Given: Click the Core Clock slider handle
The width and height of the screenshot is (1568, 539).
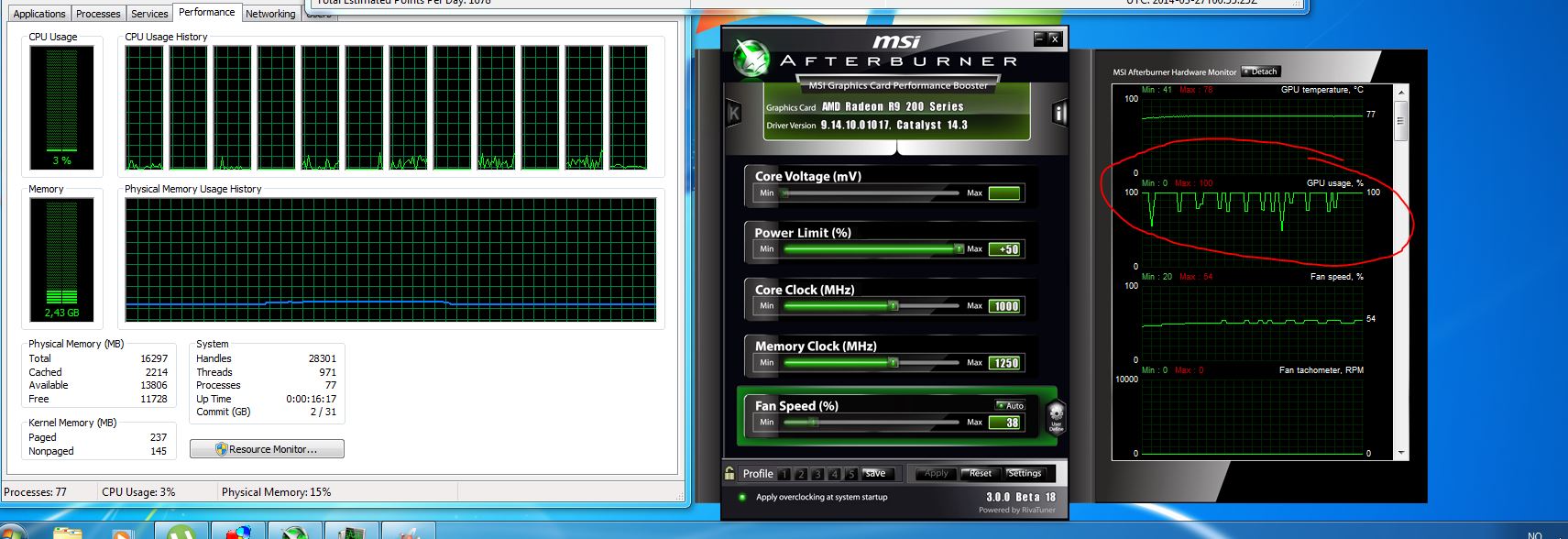Looking at the screenshot, I should click(893, 306).
